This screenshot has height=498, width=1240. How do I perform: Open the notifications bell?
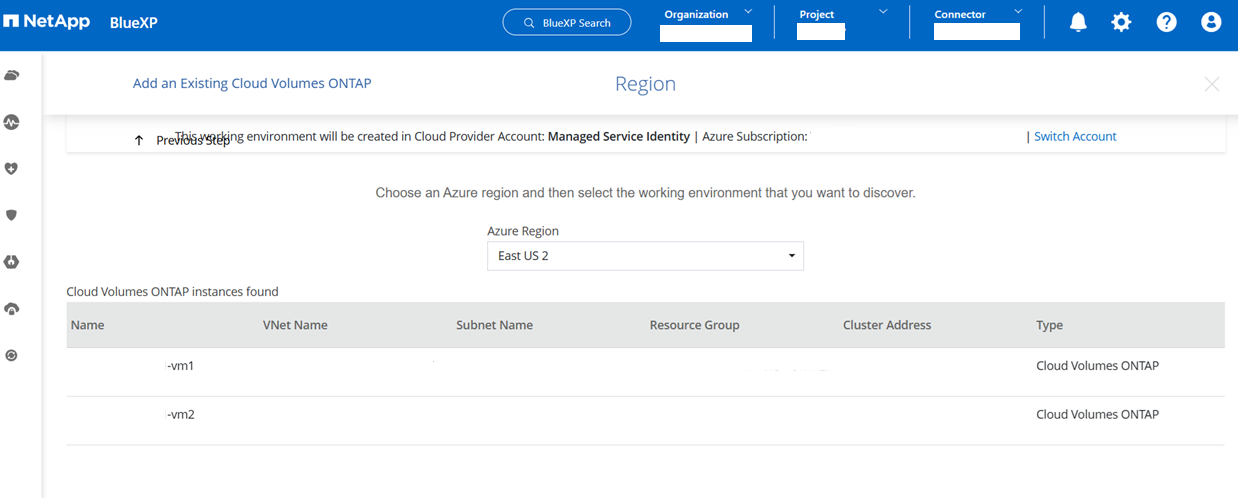[1078, 22]
